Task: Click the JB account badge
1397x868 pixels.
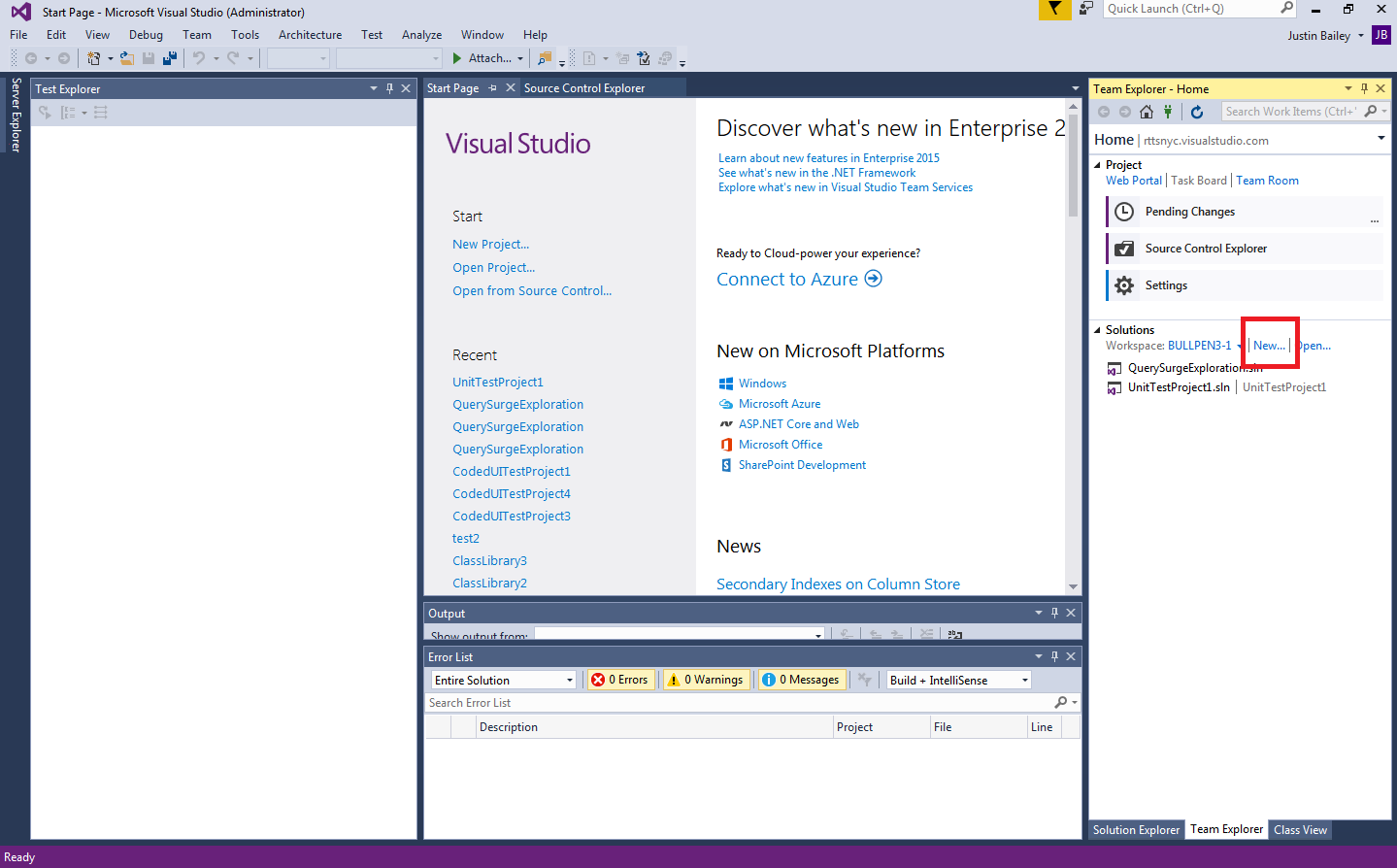Action: (x=1381, y=34)
